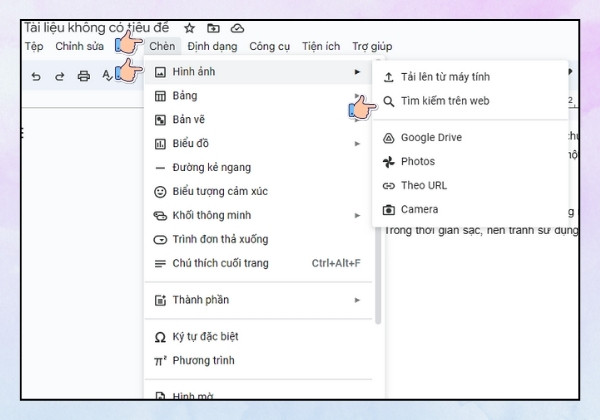
Task: Click the link icon for Theo URL
Action: (388, 186)
